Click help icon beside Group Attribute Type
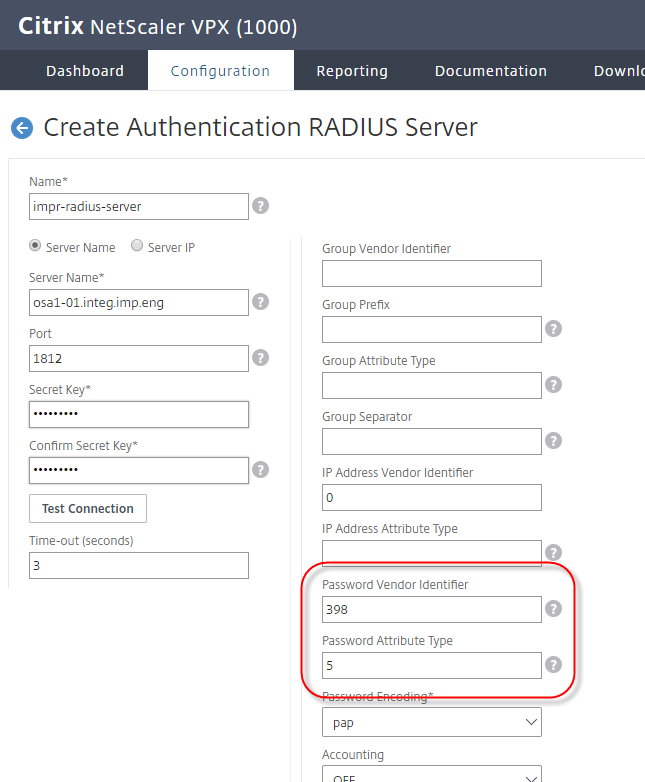 tap(553, 385)
